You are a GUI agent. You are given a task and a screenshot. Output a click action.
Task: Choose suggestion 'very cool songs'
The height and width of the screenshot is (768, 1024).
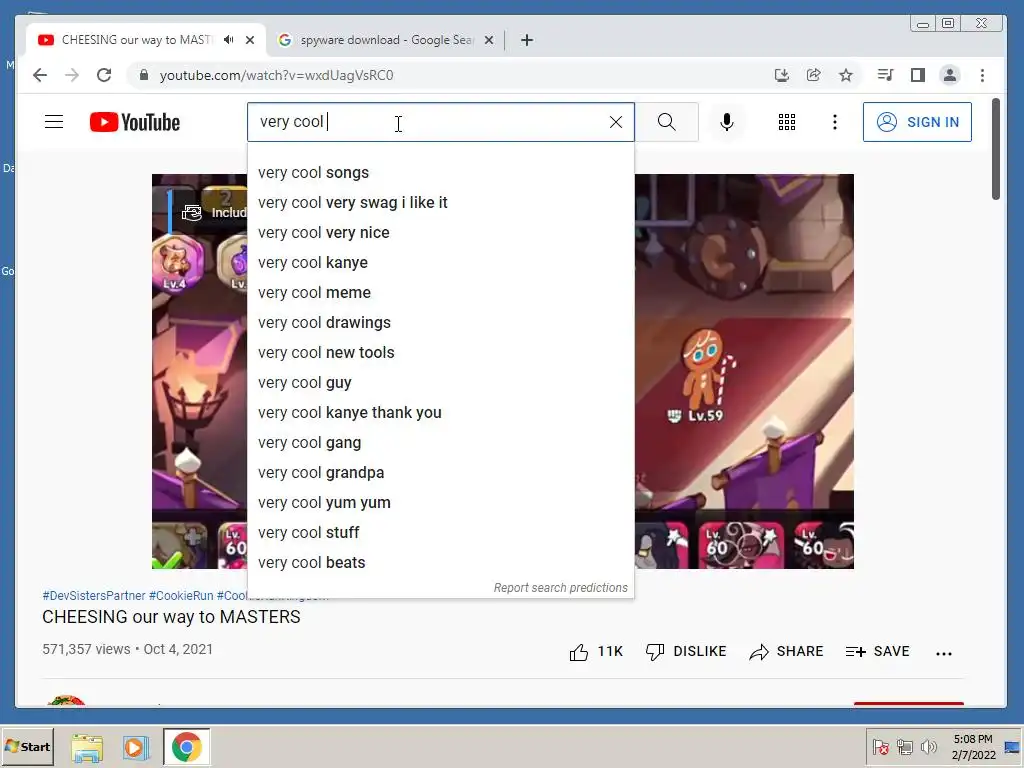coord(441,172)
